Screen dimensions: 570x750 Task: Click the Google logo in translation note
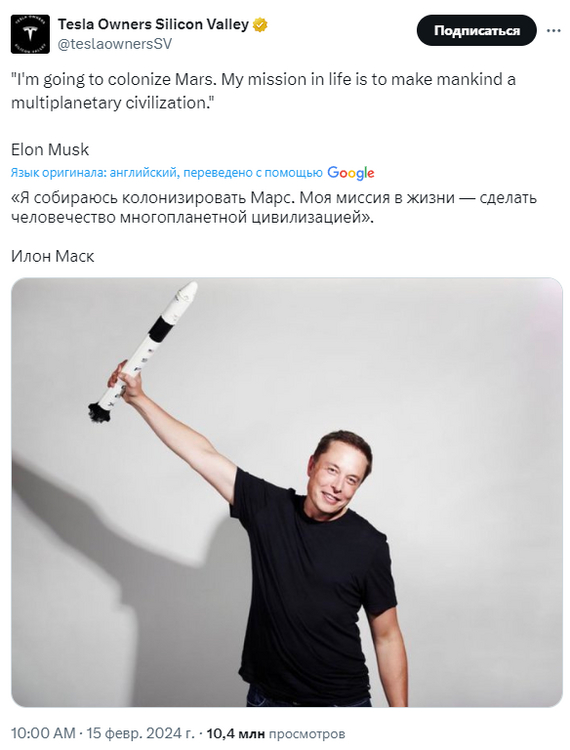coord(351,173)
